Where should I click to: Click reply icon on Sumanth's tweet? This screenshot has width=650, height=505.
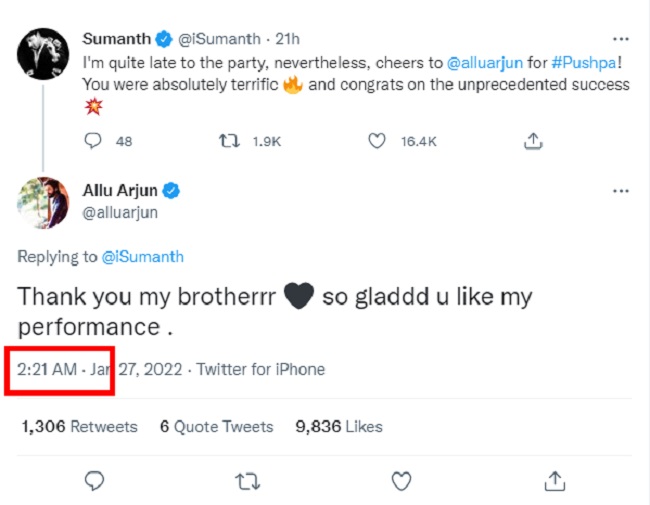[93, 141]
